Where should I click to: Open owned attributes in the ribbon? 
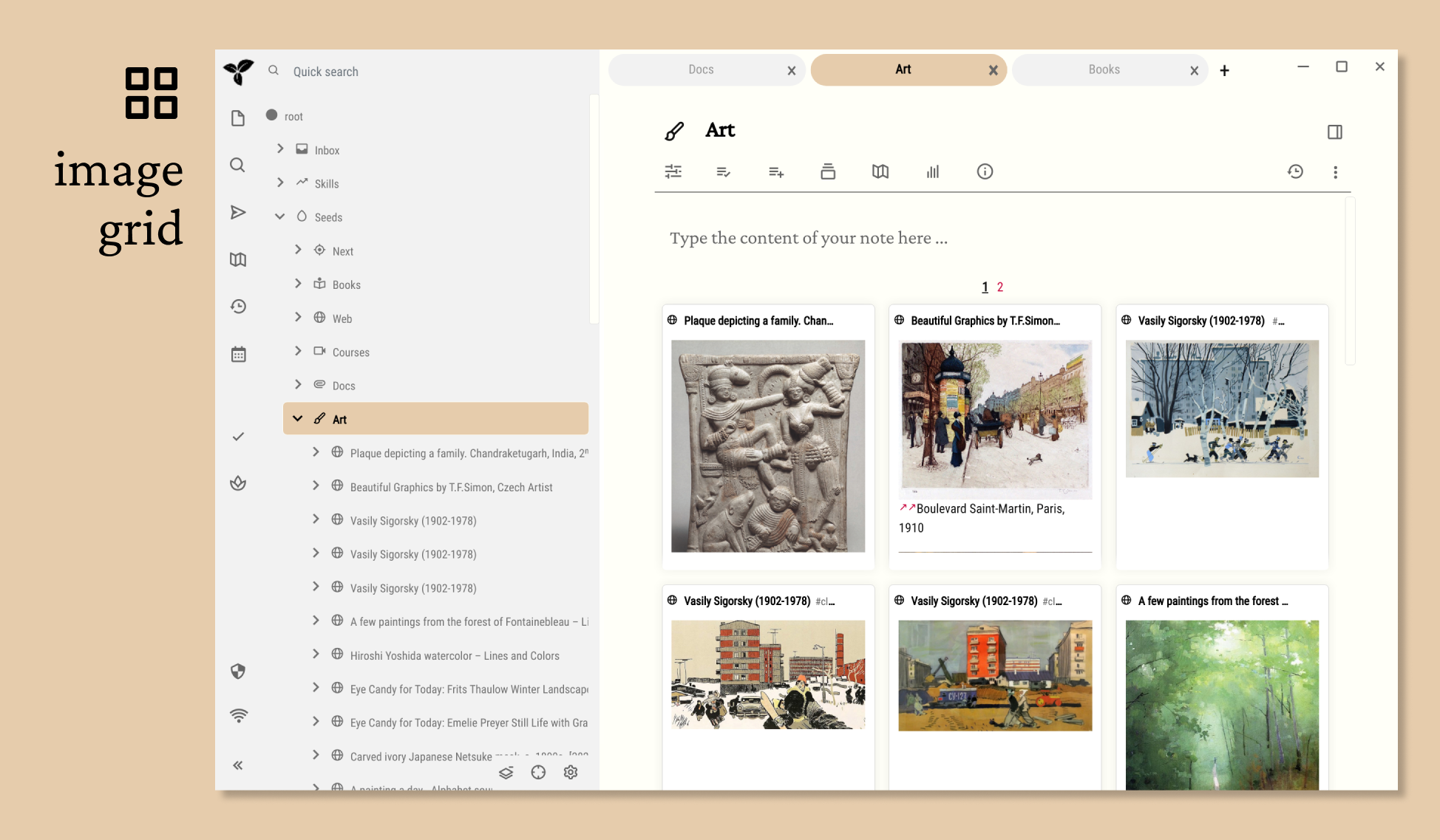pos(724,171)
